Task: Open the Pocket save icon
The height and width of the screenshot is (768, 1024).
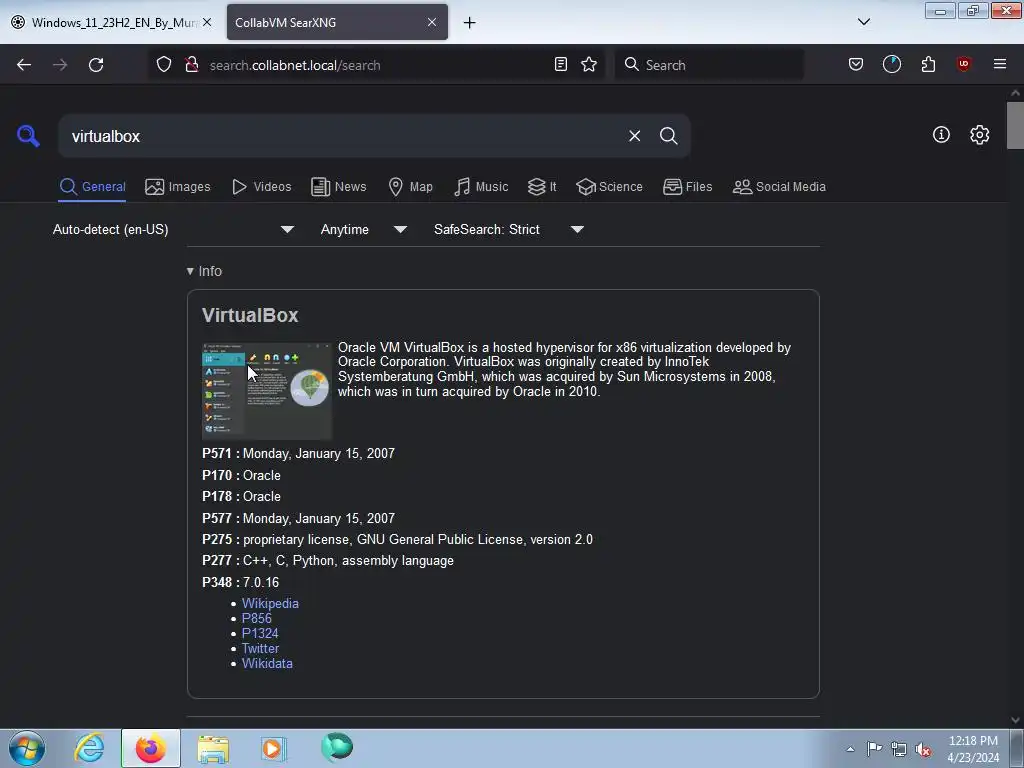Action: pyautogui.click(x=856, y=64)
